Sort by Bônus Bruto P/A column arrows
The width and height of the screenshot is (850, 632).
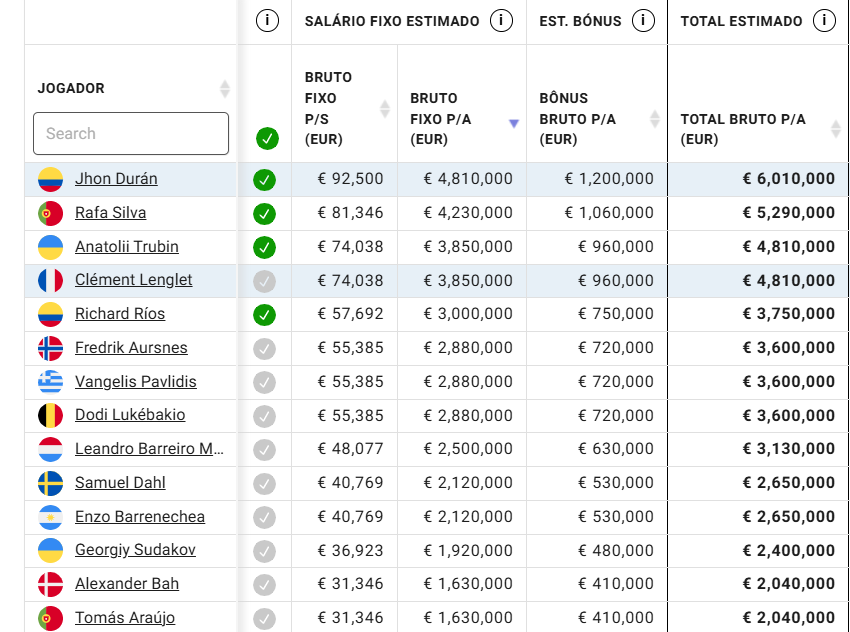coord(654,119)
